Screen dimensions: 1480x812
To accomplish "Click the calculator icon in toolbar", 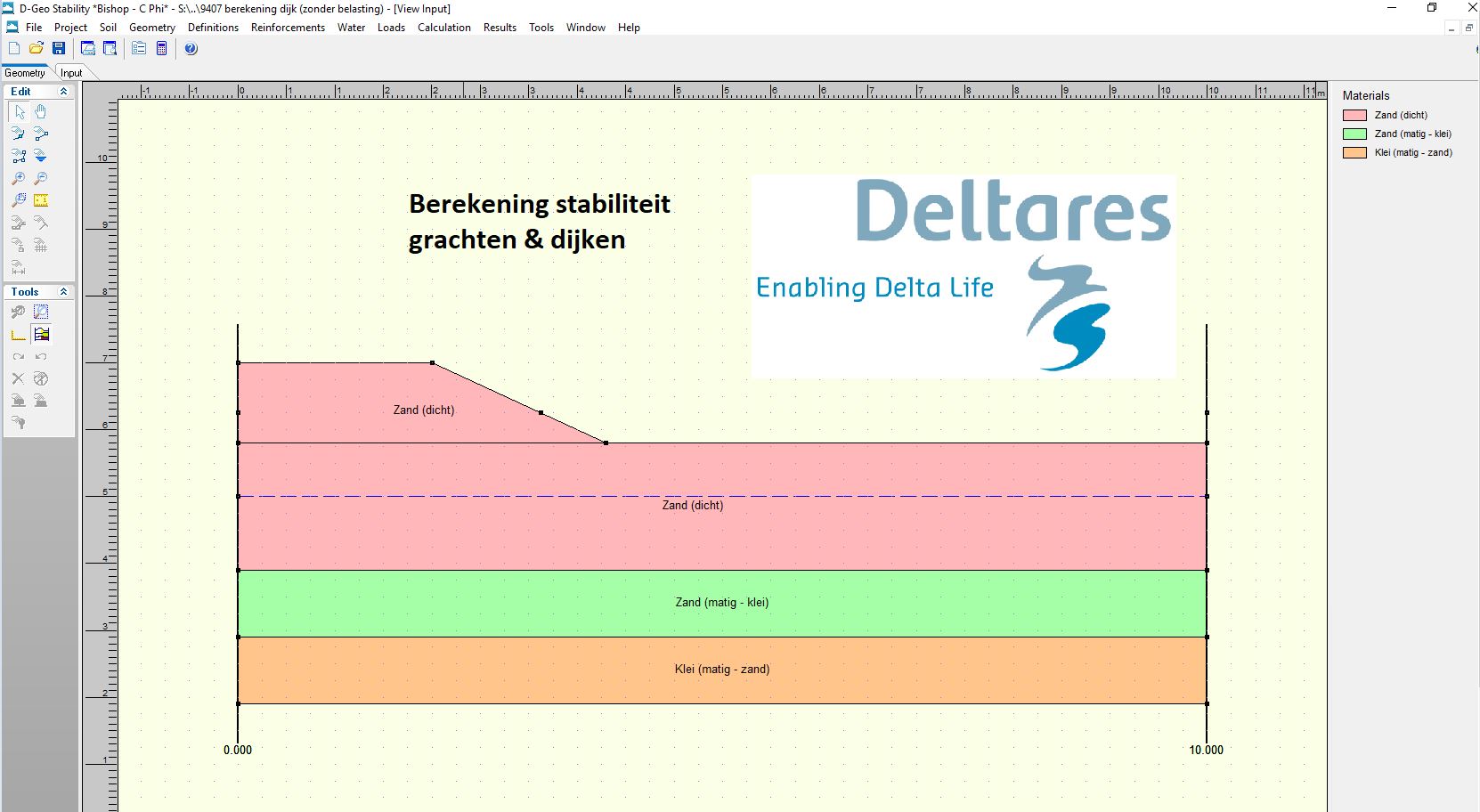I will point(161,49).
